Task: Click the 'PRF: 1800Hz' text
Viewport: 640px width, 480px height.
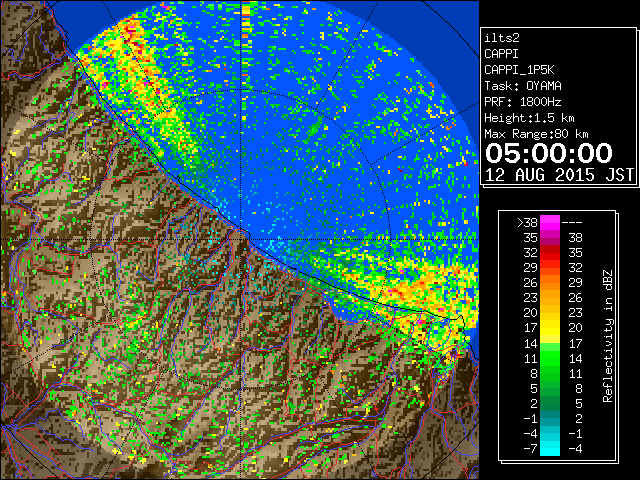Action: tap(523, 102)
